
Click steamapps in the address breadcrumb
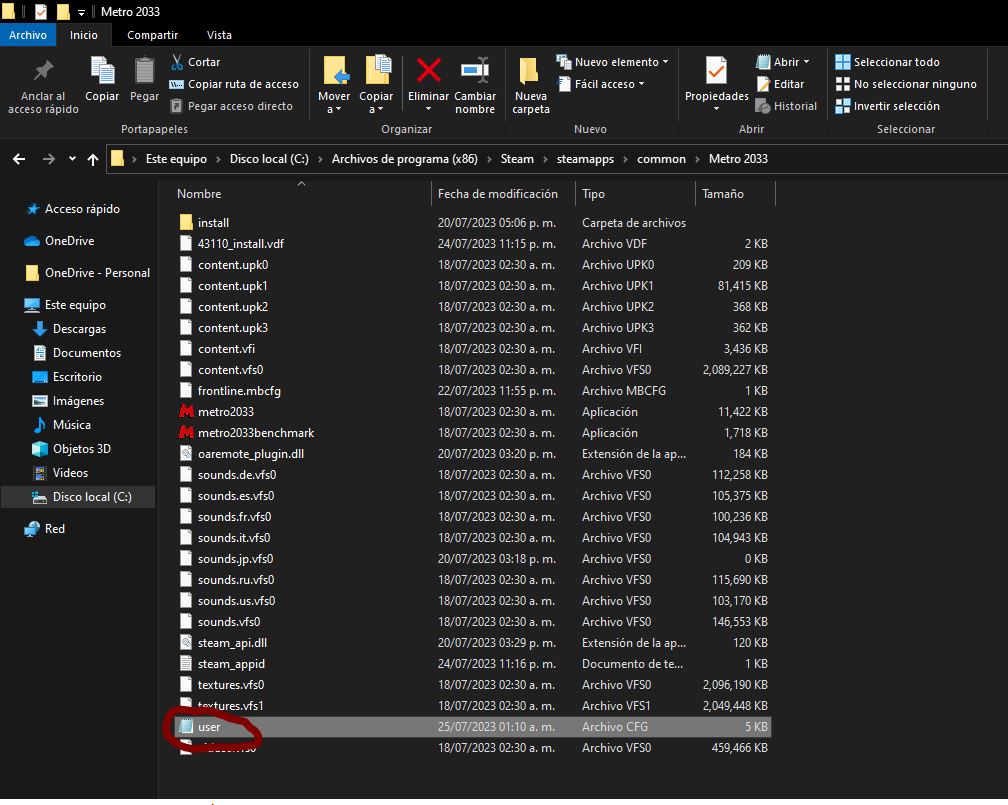click(x=585, y=159)
